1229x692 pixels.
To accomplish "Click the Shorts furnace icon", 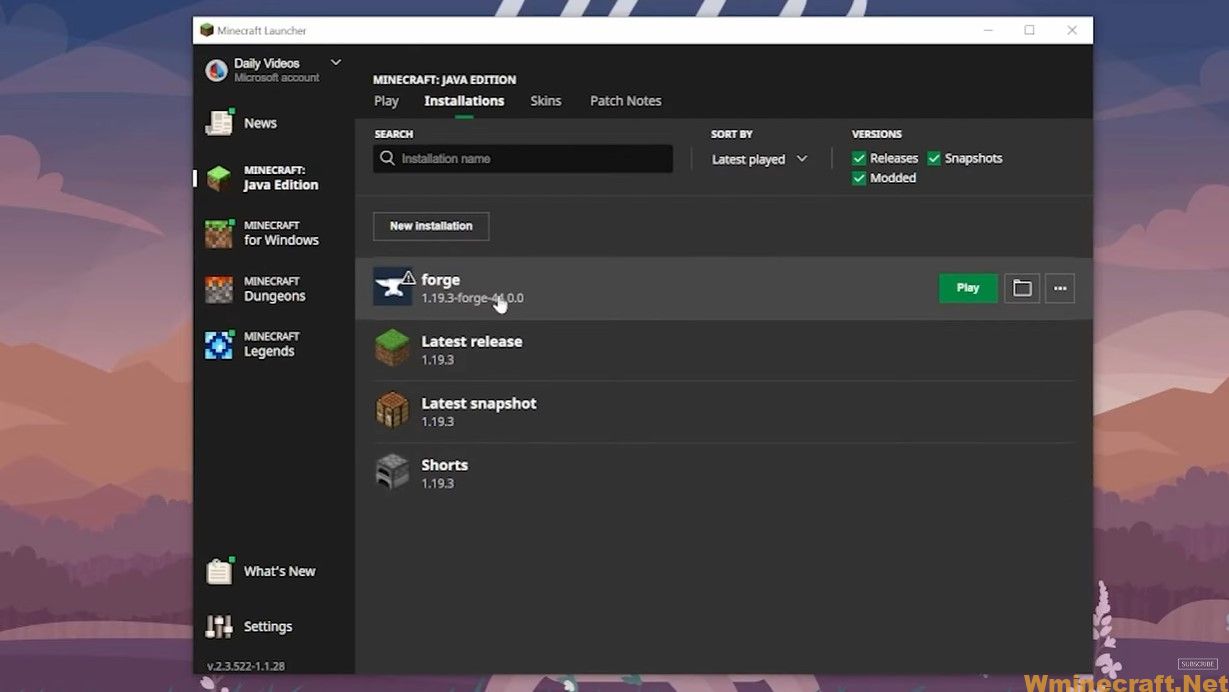I will 392,472.
